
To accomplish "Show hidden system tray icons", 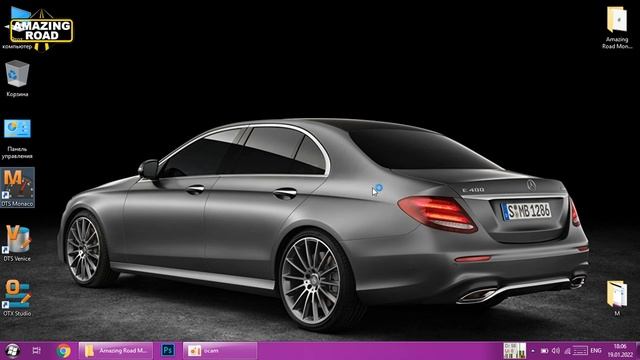I will (x=533, y=351).
